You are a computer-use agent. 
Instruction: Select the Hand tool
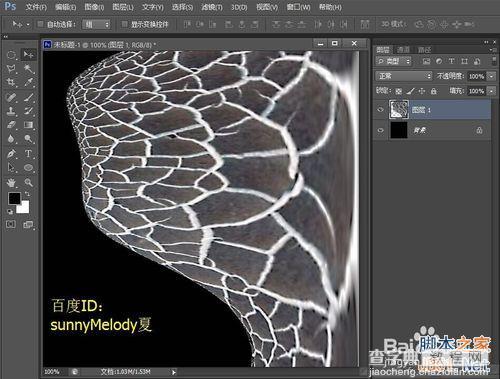[x=11, y=182]
